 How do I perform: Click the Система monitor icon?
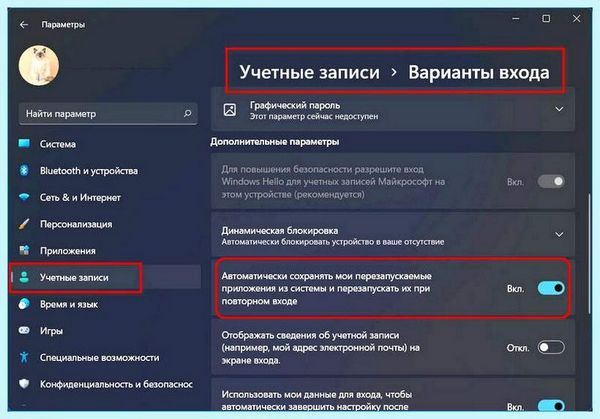pyautogui.click(x=24, y=143)
